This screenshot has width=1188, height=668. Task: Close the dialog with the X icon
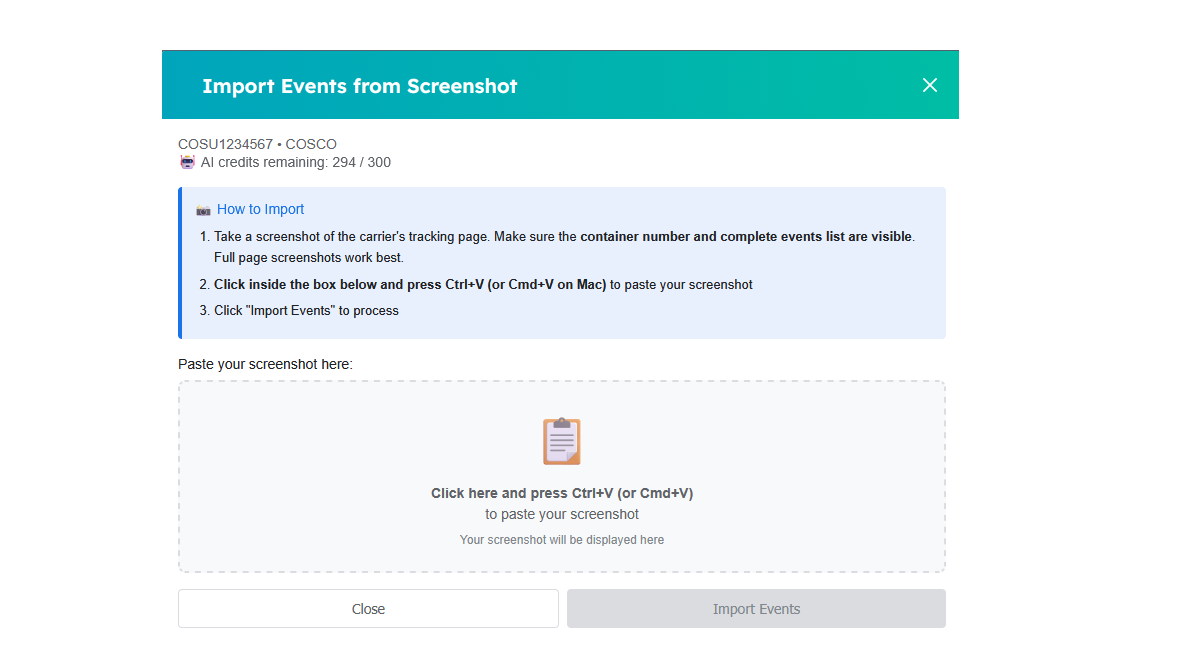tap(930, 85)
